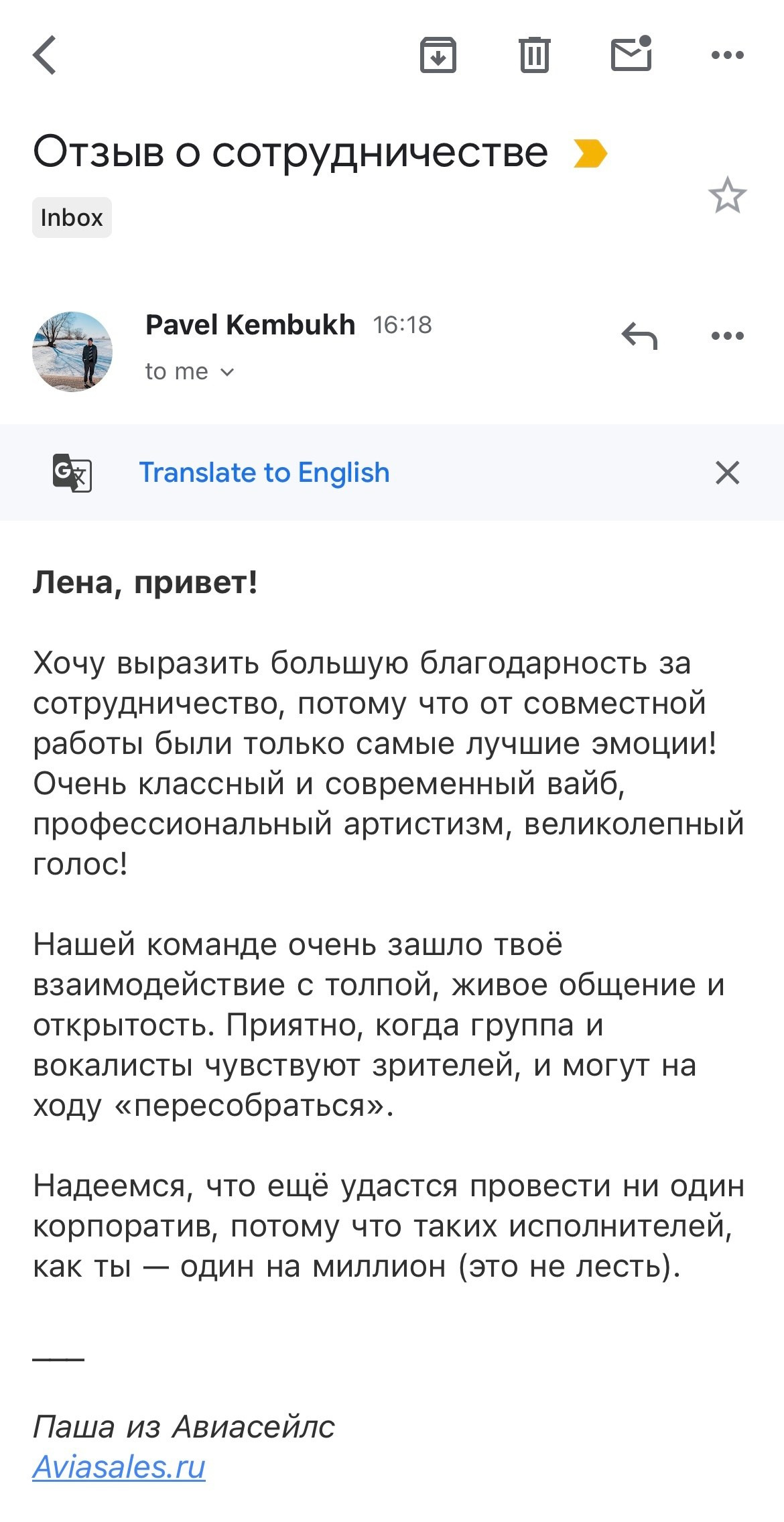Dismiss the translation banner with the X
Image resolution: width=784 pixels, height=1522 pixels.
click(x=728, y=472)
